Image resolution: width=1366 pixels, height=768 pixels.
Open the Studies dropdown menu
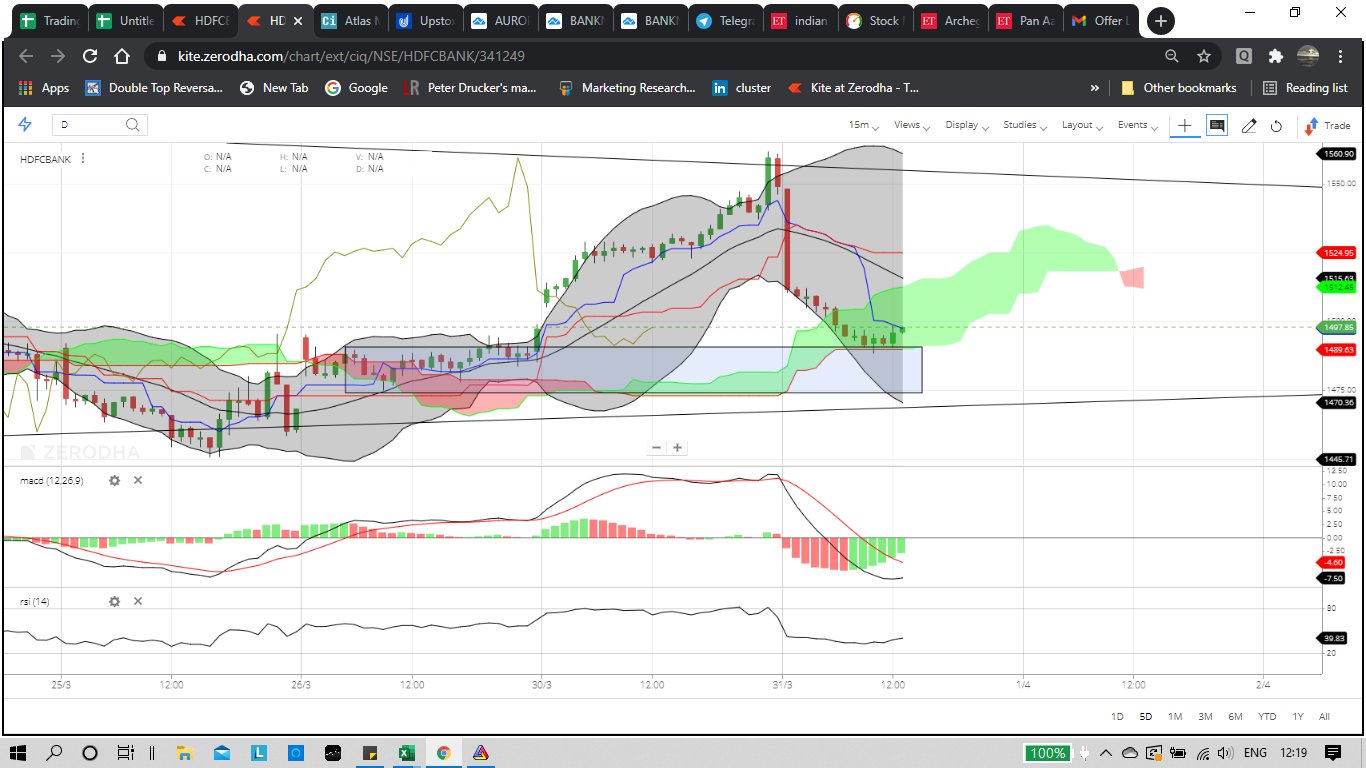tap(1024, 125)
